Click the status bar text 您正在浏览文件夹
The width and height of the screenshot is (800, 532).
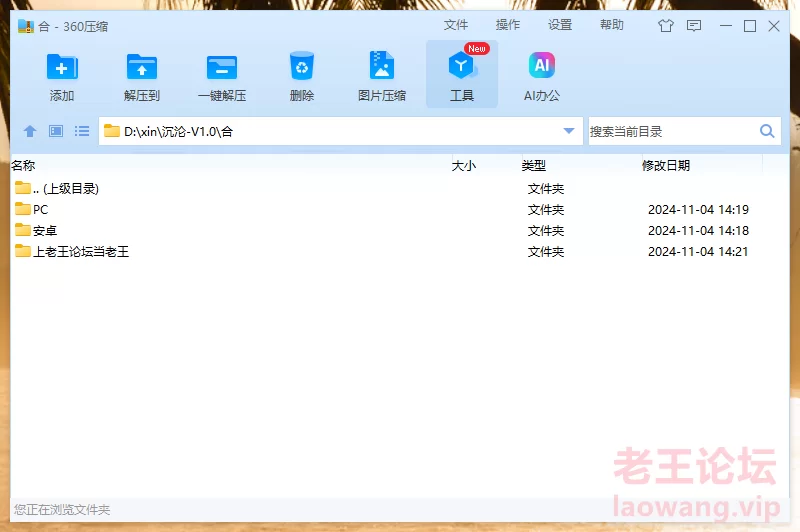[62, 510]
